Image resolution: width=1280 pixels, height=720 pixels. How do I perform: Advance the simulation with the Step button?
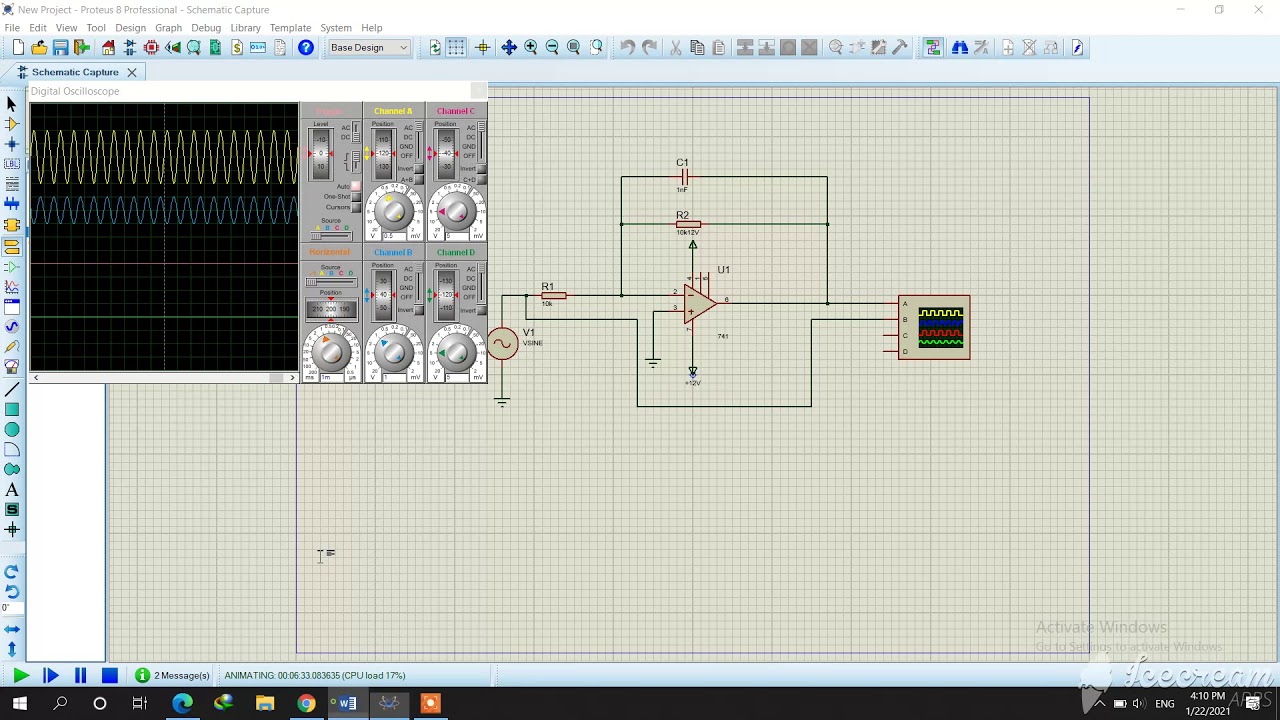[50, 676]
